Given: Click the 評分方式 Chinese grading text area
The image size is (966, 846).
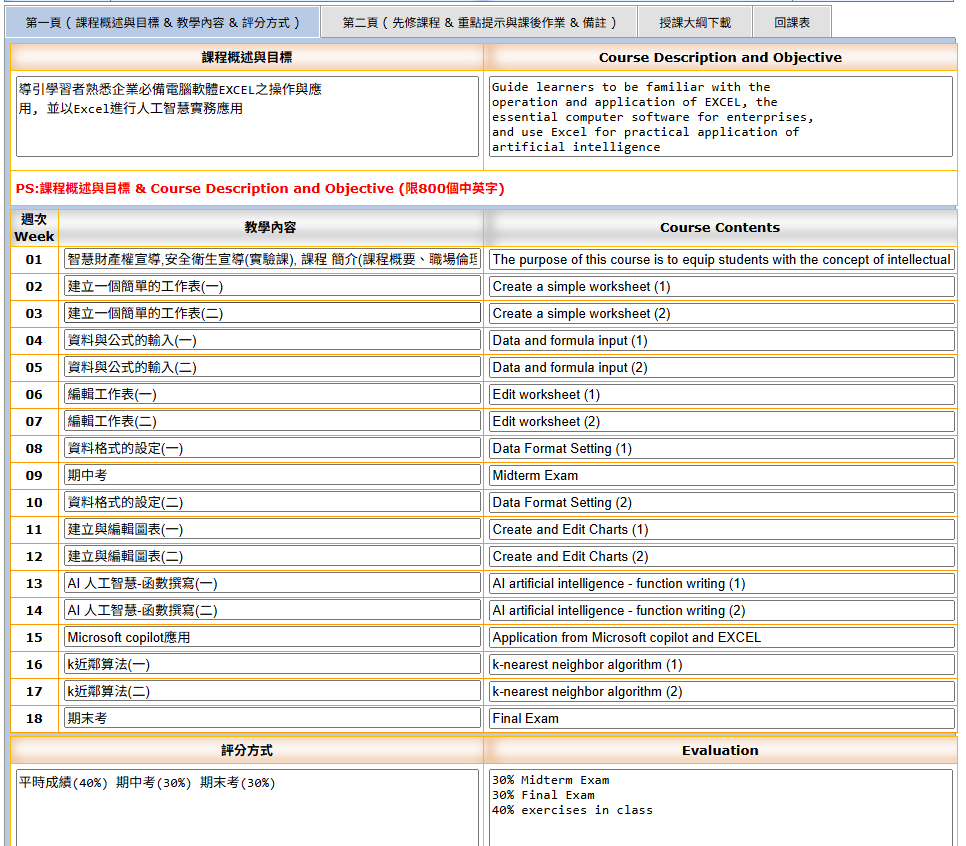Looking at the screenshot, I should click(x=247, y=806).
